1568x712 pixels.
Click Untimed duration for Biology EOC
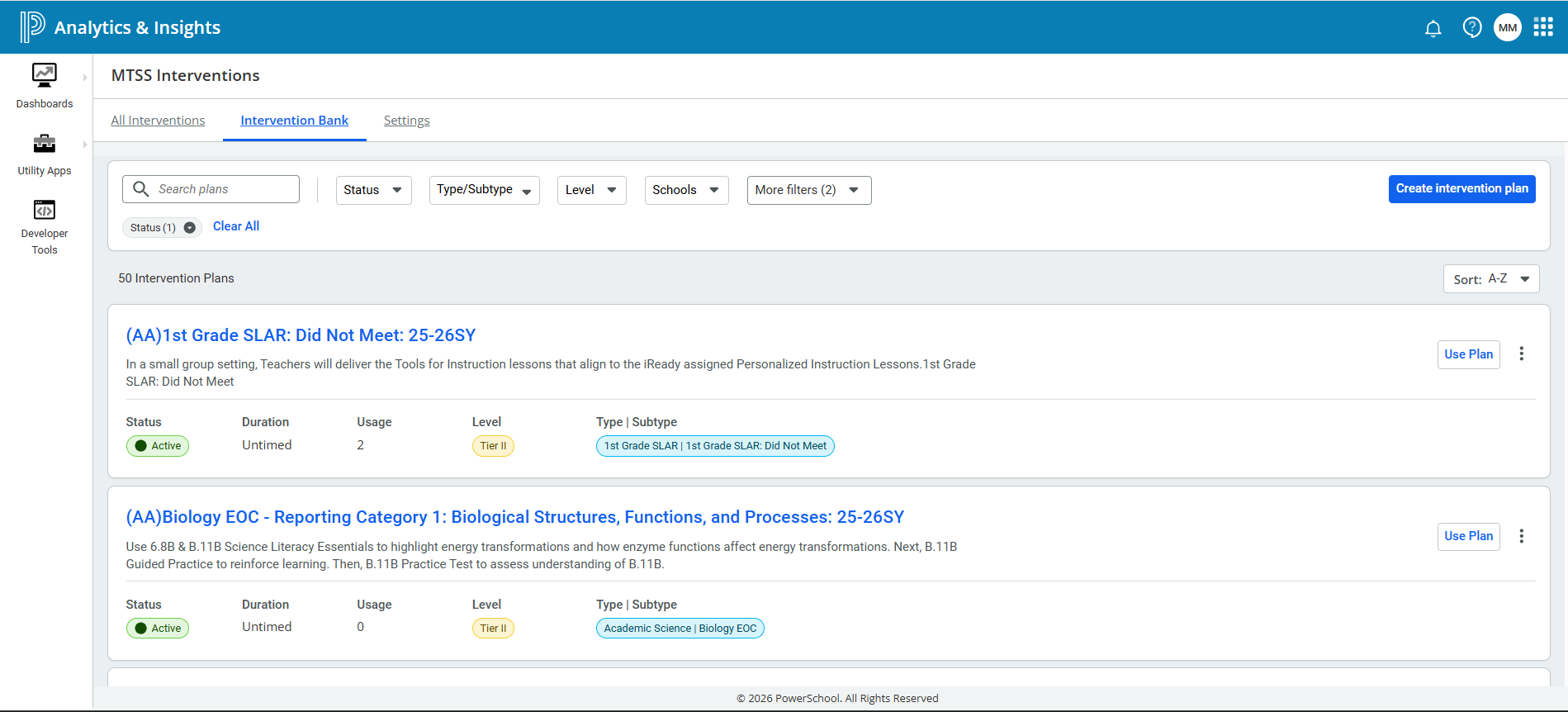267,627
